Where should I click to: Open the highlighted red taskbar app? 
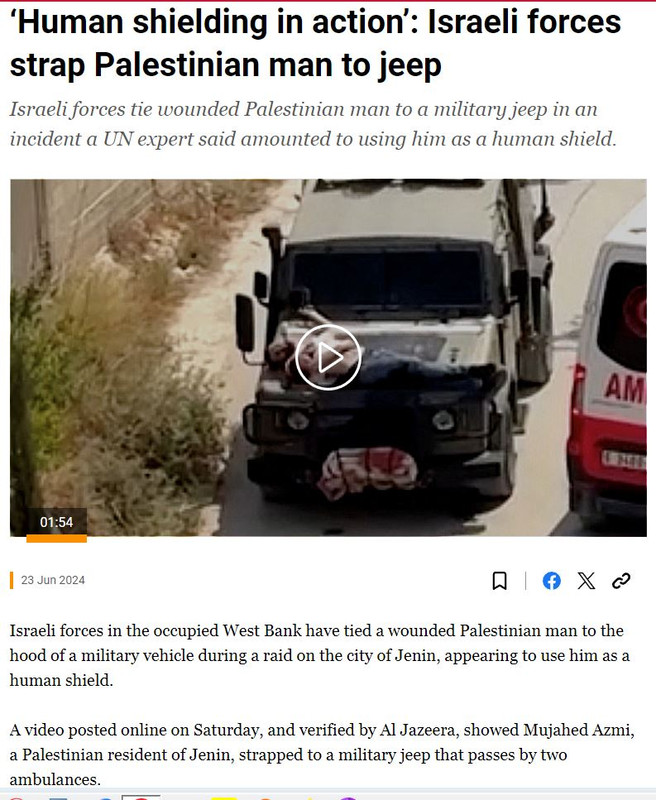click(x=141, y=797)
